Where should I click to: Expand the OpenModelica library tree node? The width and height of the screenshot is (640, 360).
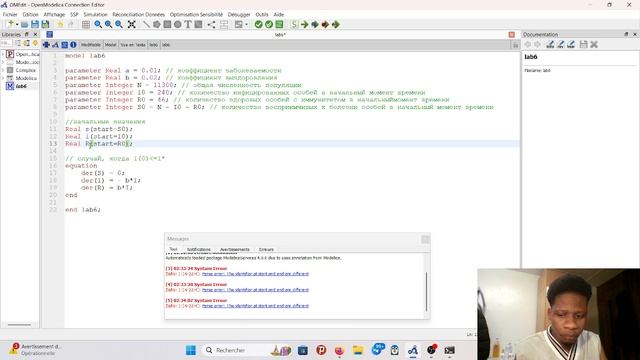coord(3,54)
